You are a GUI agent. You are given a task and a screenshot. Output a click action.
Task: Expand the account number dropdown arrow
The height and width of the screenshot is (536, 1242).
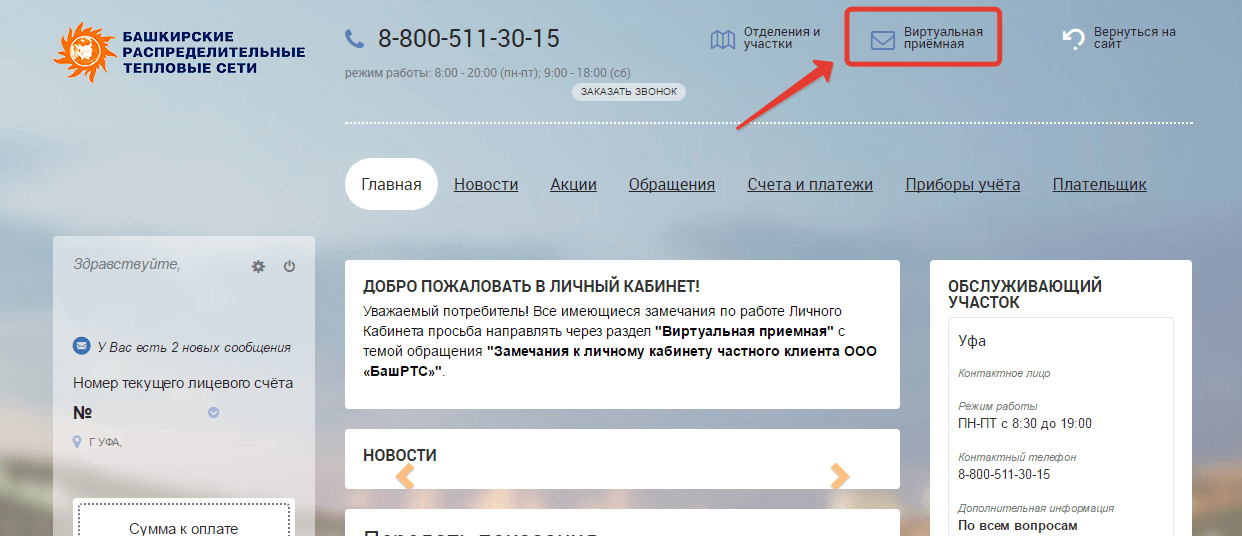coord(213,412)
